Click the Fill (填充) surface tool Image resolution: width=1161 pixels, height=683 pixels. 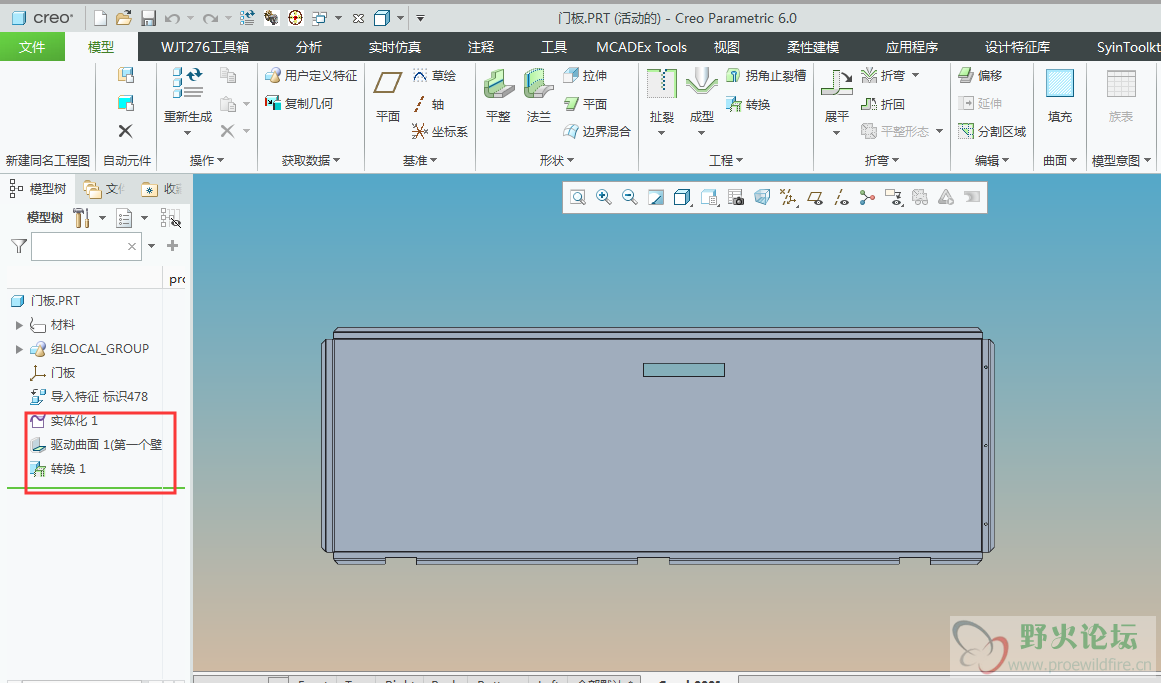click(x=1060, y=96)
